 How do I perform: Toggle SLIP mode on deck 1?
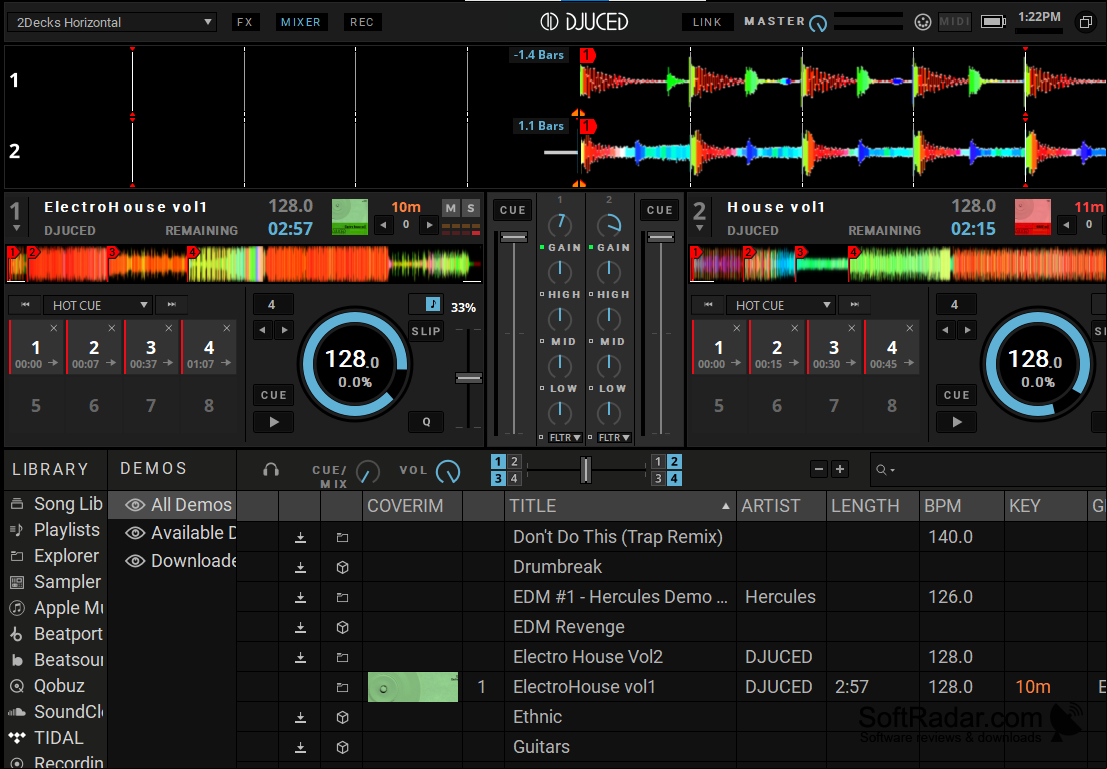(426, 331)
